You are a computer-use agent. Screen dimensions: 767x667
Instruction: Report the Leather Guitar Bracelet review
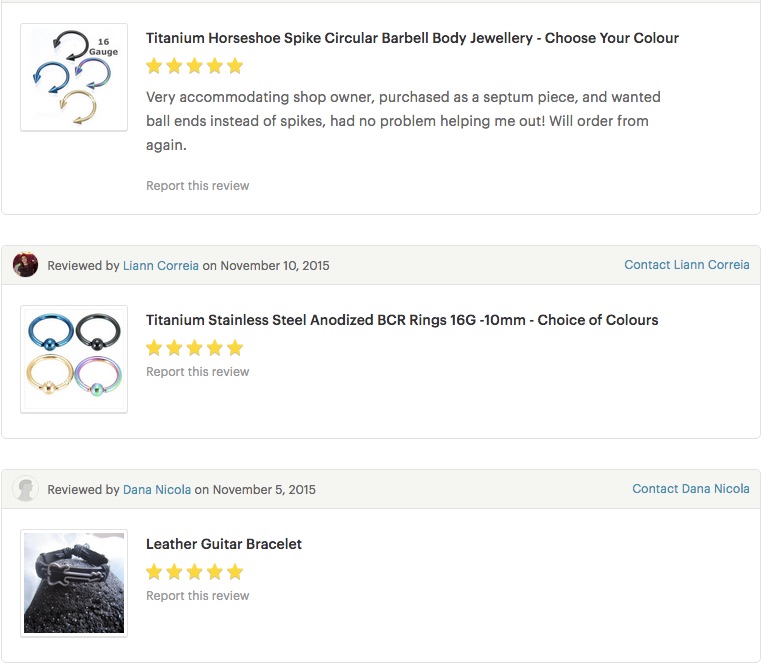[x=198, y=596]
